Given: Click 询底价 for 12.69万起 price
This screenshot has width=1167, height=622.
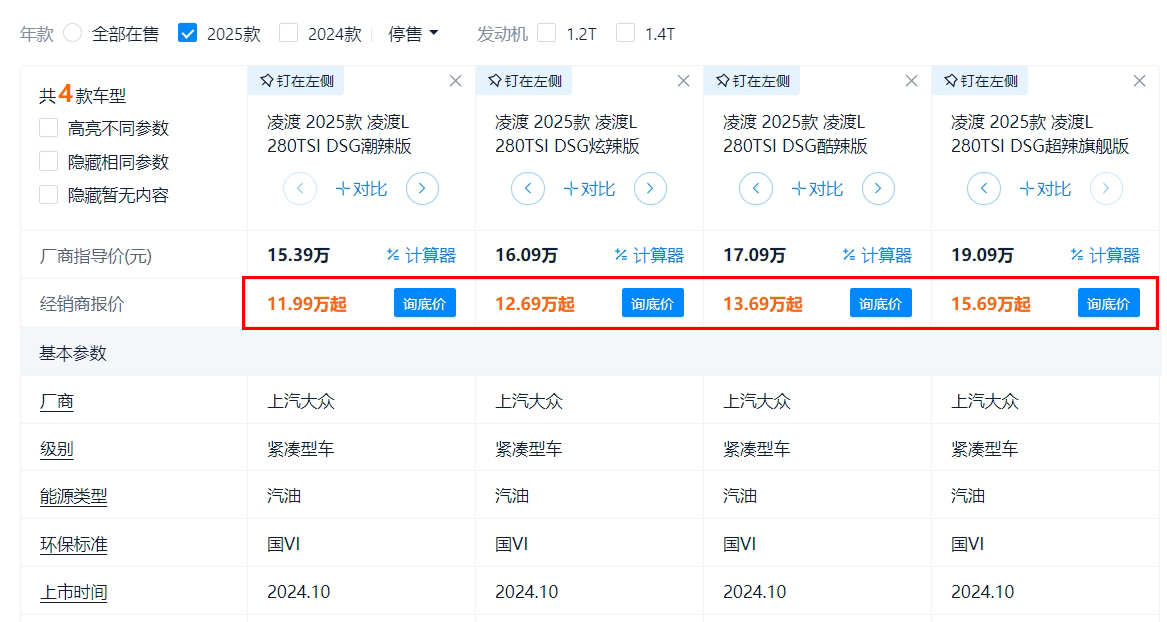Looking at the screenshot, I should coord(653,304).
